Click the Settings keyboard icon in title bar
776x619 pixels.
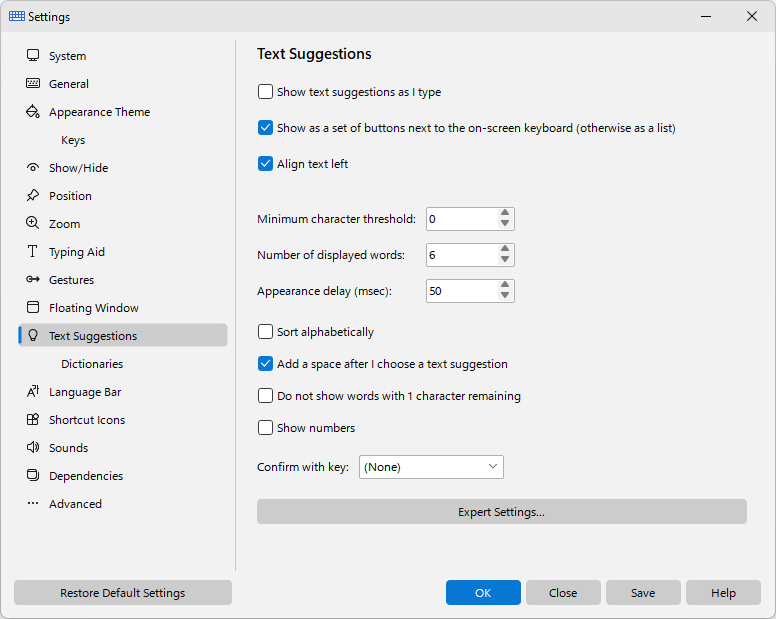[x=17, y=16]
